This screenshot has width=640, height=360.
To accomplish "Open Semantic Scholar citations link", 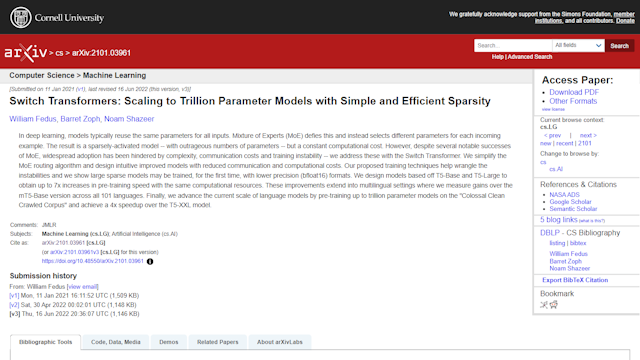I will pos(573,209).
